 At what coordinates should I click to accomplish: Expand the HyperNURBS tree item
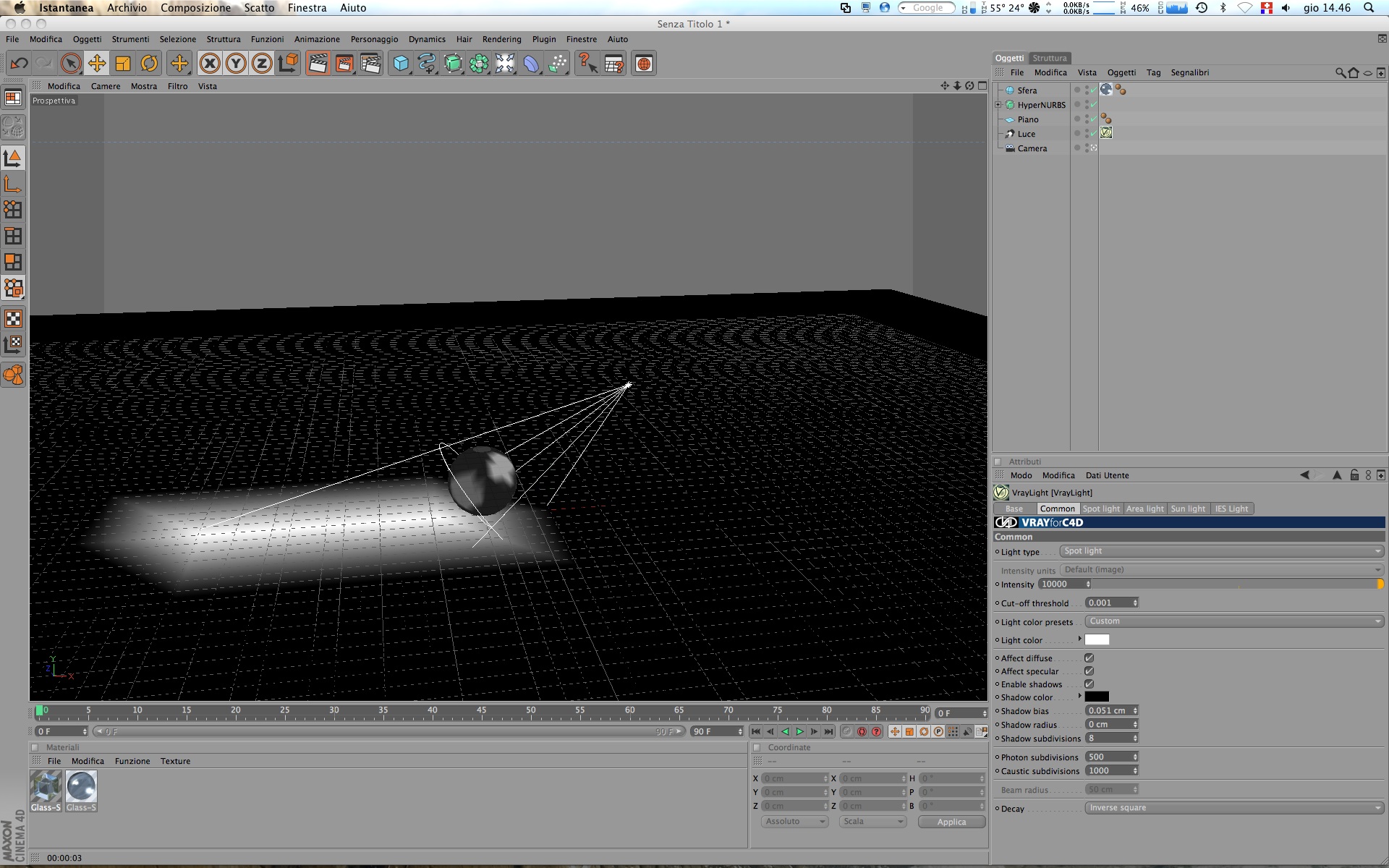pos(998,105)
